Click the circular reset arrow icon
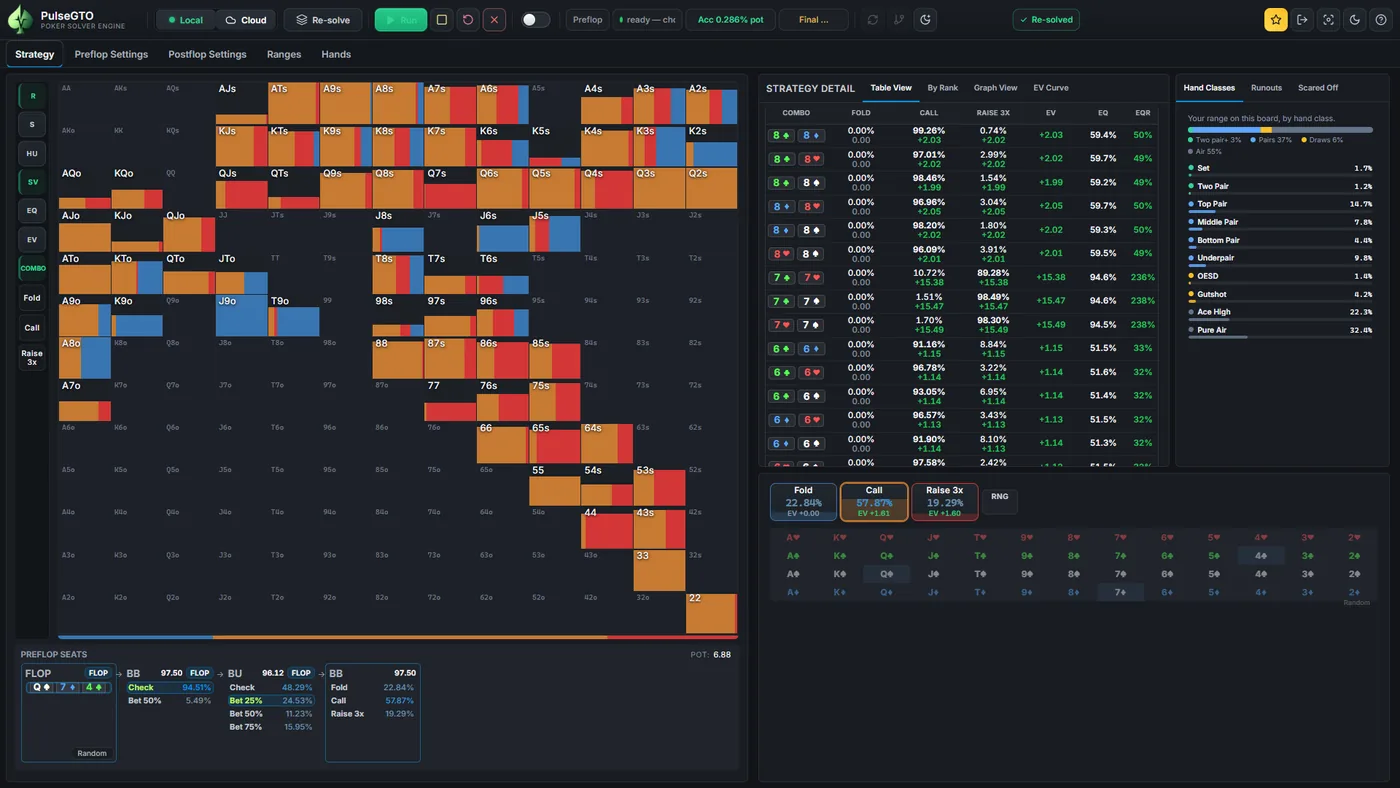 [x=468, y=20]
